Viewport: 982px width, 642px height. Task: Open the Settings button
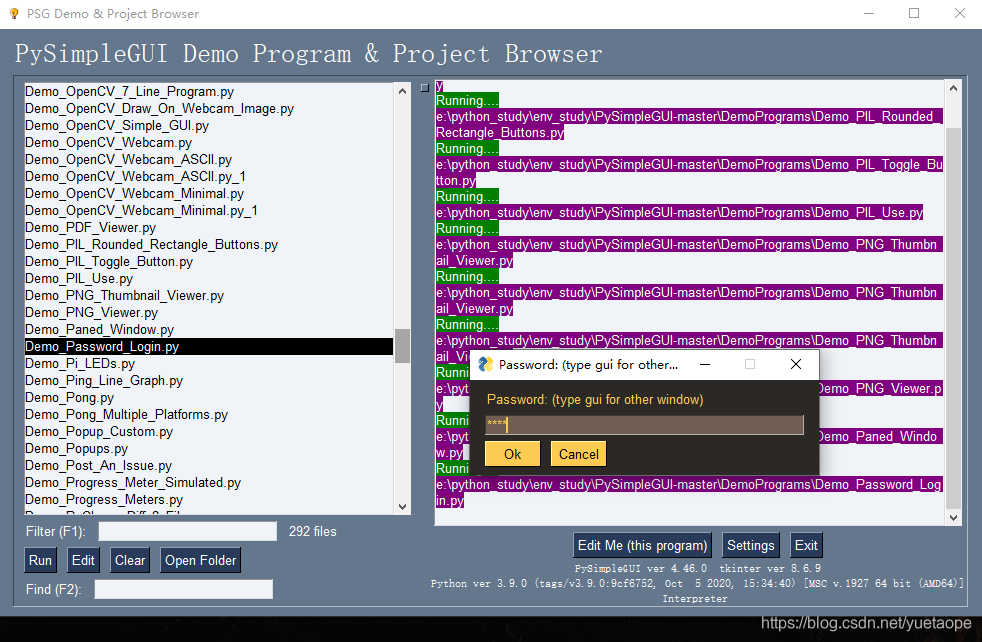tap(750, 546)
